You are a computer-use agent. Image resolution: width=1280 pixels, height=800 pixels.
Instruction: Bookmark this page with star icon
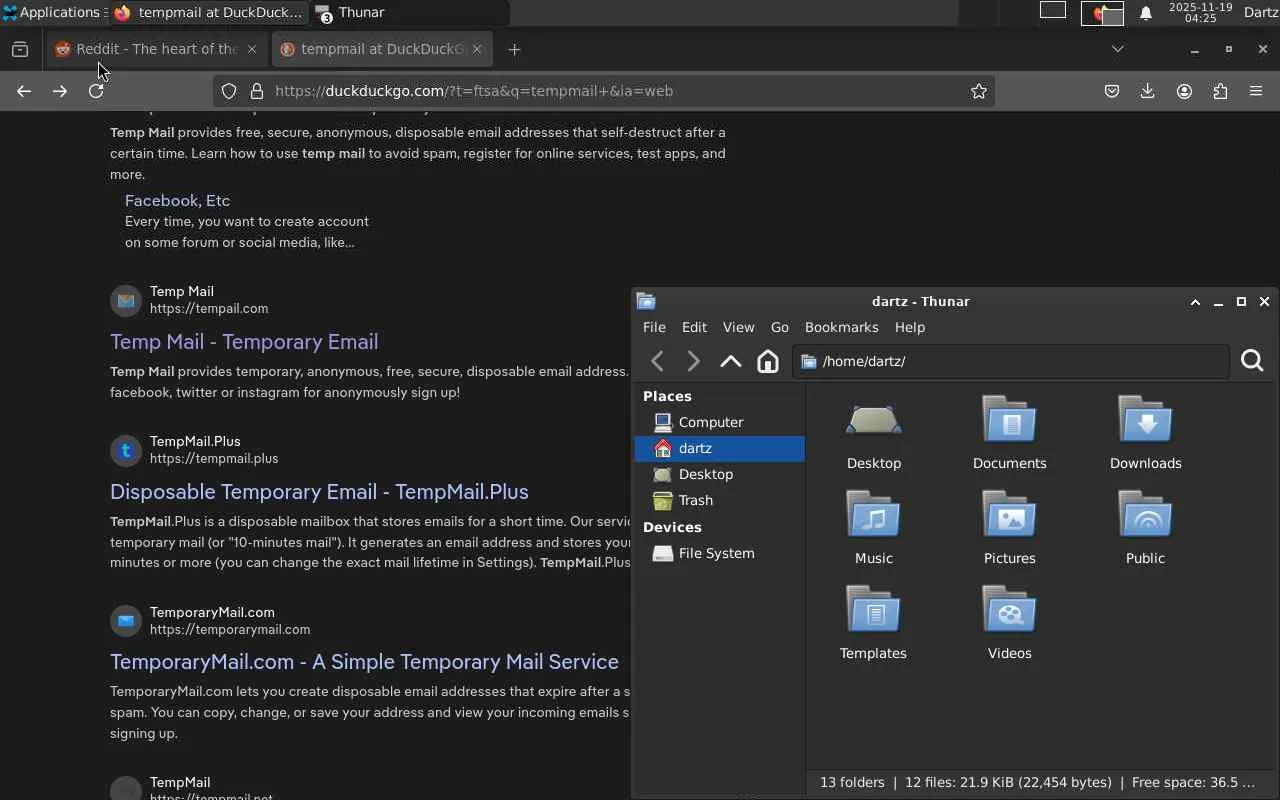tap(979, 91)
